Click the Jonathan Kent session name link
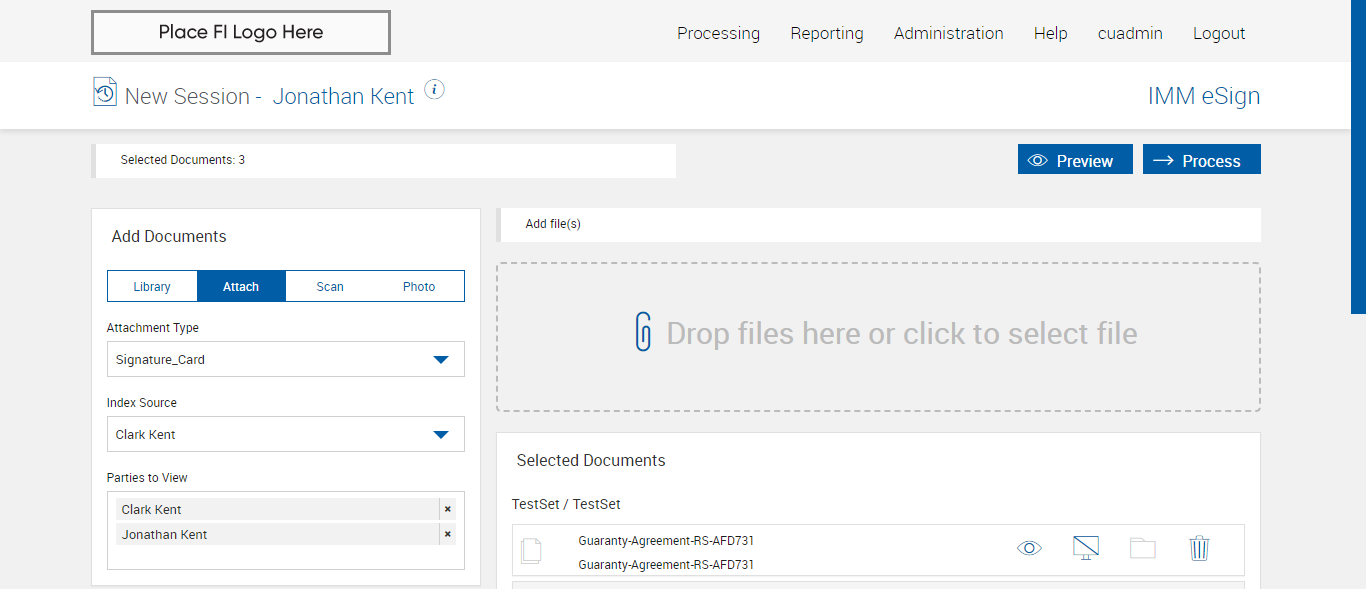Image resolution: width=1366 pixels, height=589 pixels. 343,96
